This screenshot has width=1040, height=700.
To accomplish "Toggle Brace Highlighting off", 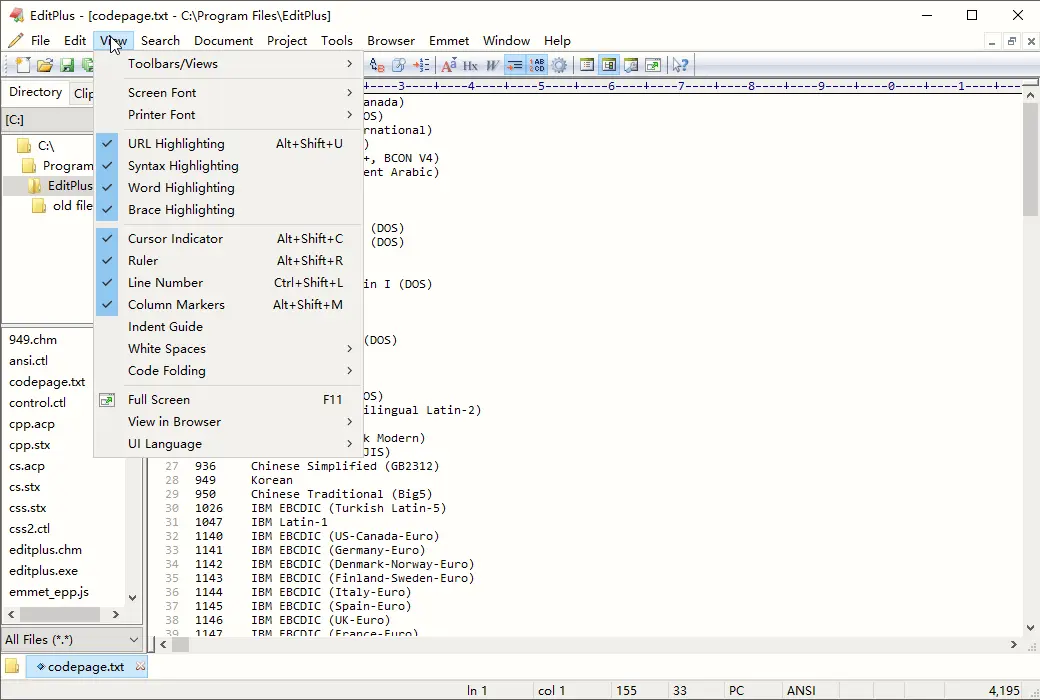I will point(229,209).
